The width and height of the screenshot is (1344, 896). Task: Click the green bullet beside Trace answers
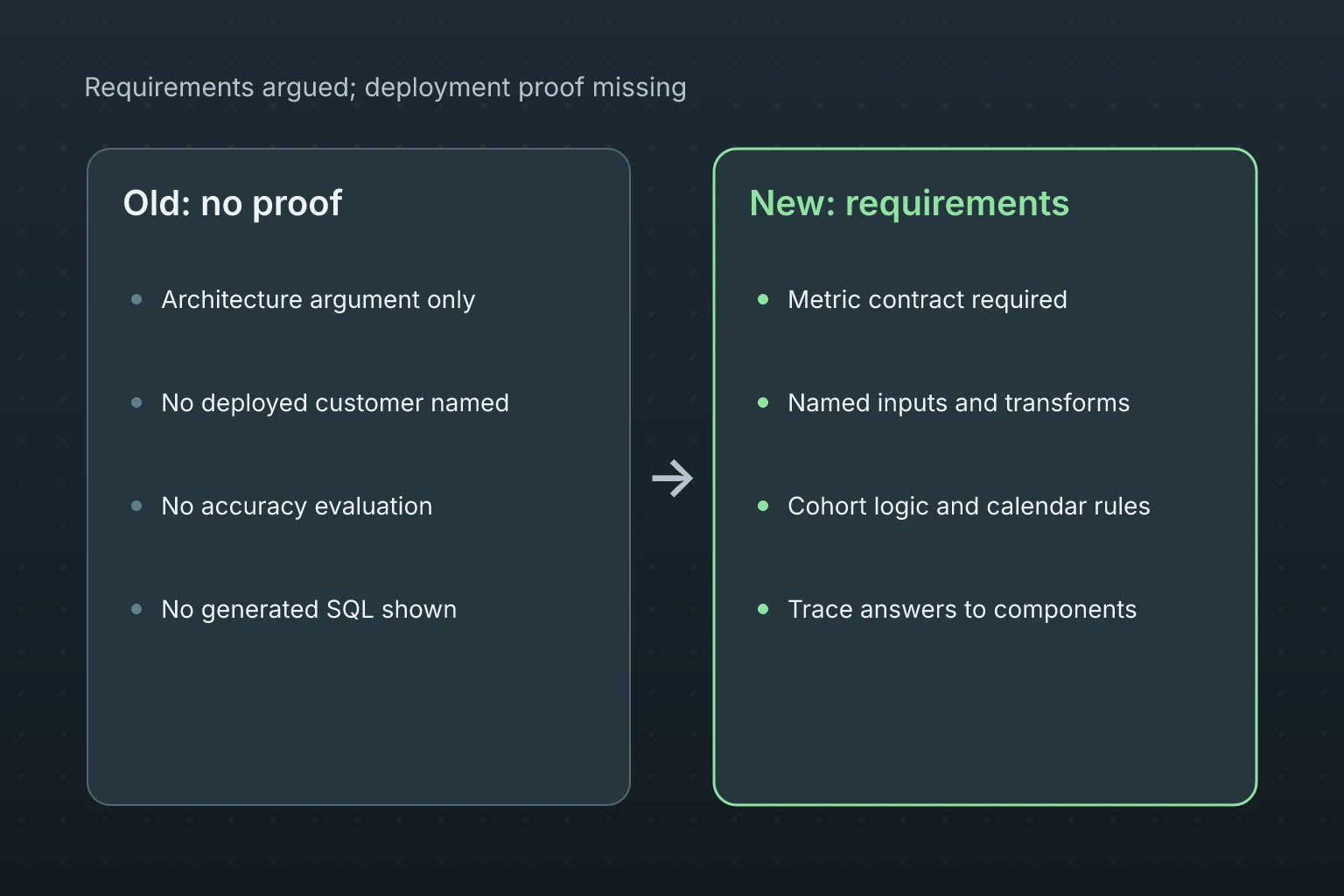coord(763,609)
